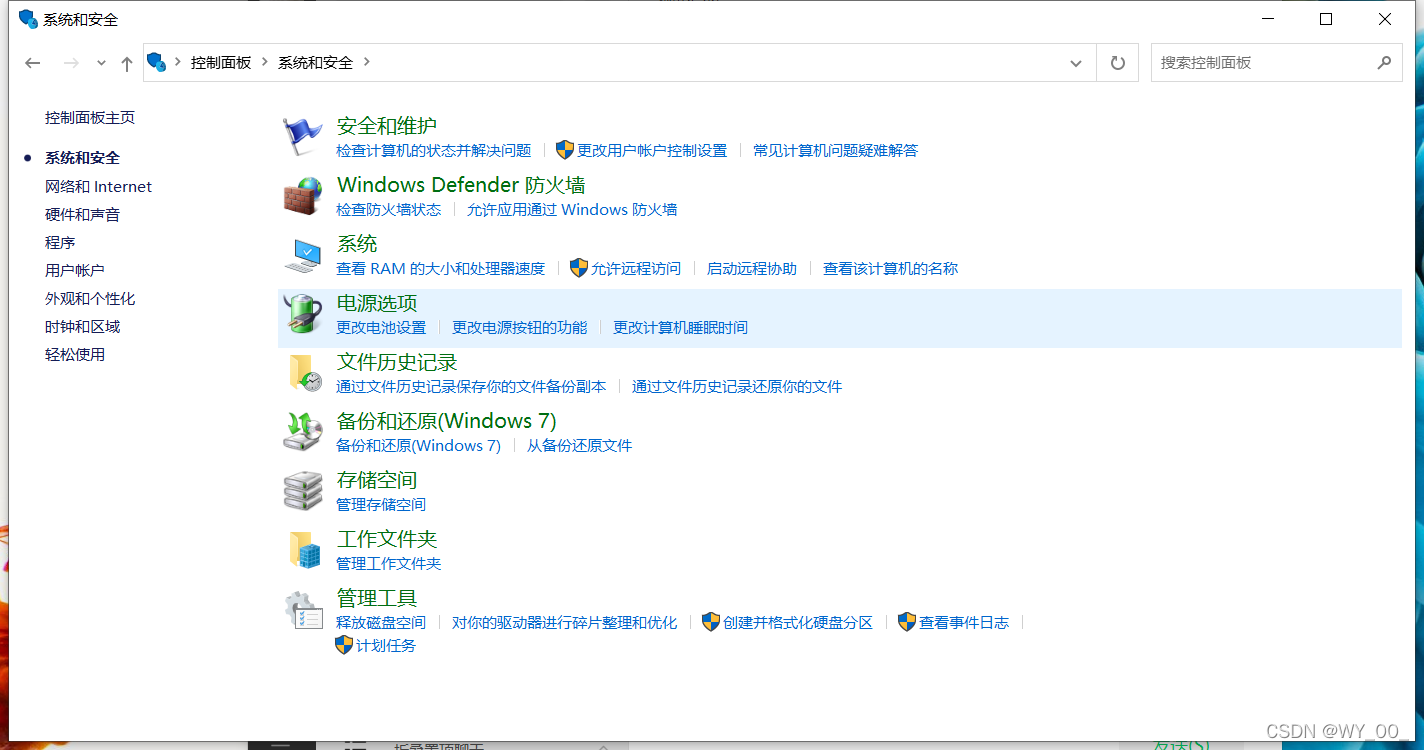Click the address bar control panel icon
Image resolution: width=1424 pixels, height=750 pixels.
point(157,62)
